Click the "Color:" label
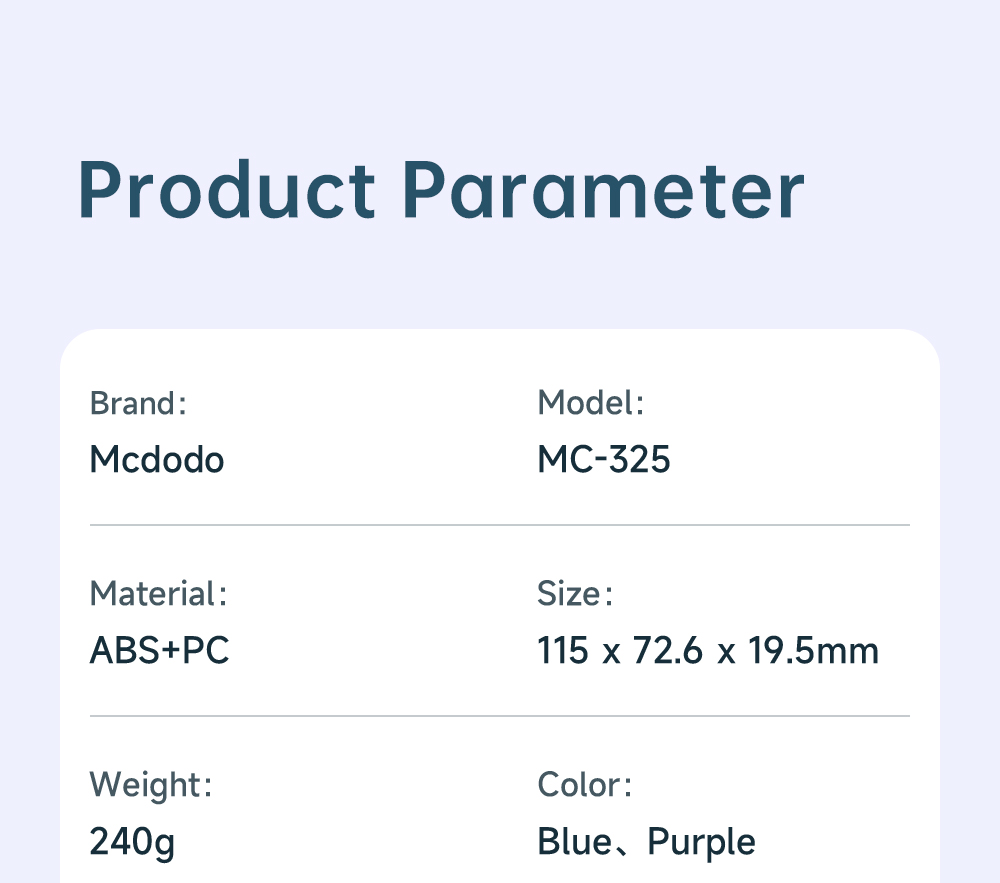 pos(584,785)
